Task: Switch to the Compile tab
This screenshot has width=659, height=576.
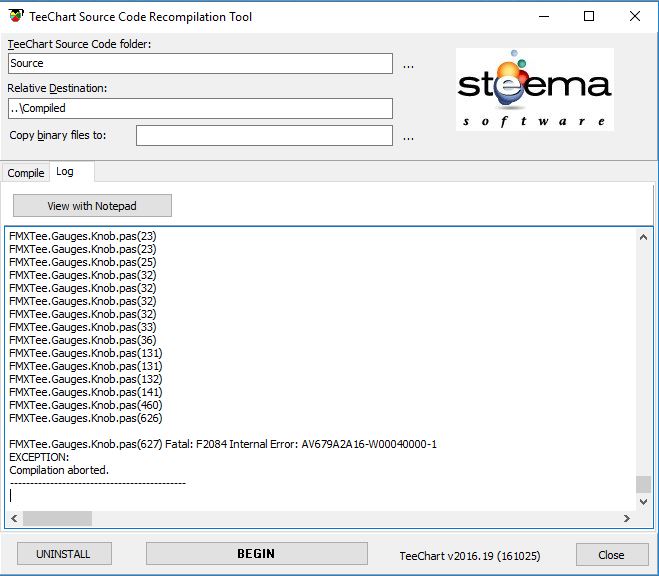Action: point(26,173)
